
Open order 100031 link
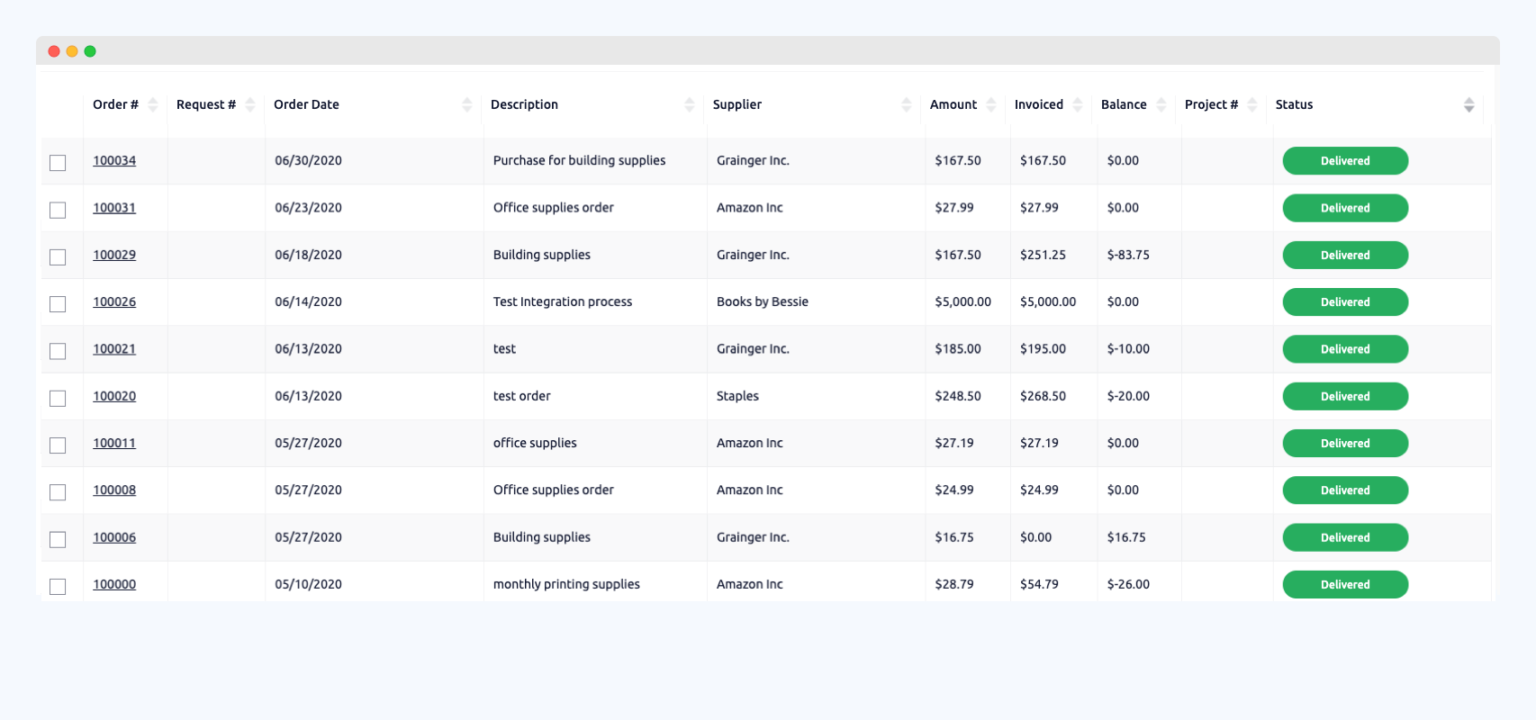point(114,208)
